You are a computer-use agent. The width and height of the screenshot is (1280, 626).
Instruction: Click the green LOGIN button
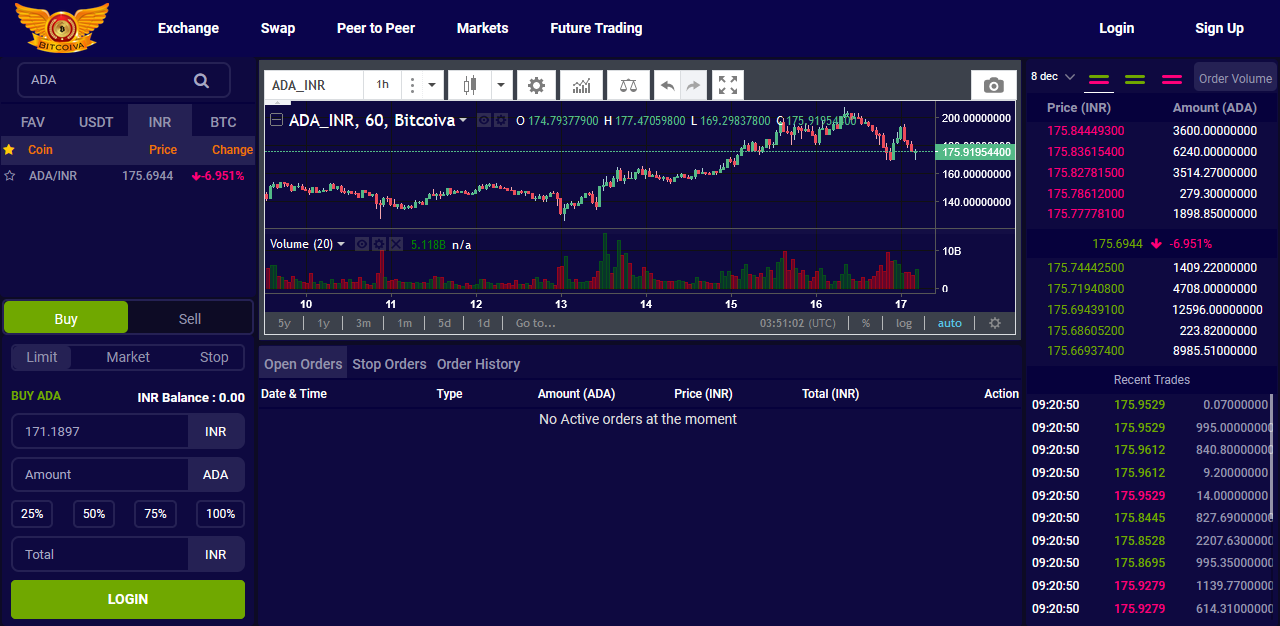128,599
